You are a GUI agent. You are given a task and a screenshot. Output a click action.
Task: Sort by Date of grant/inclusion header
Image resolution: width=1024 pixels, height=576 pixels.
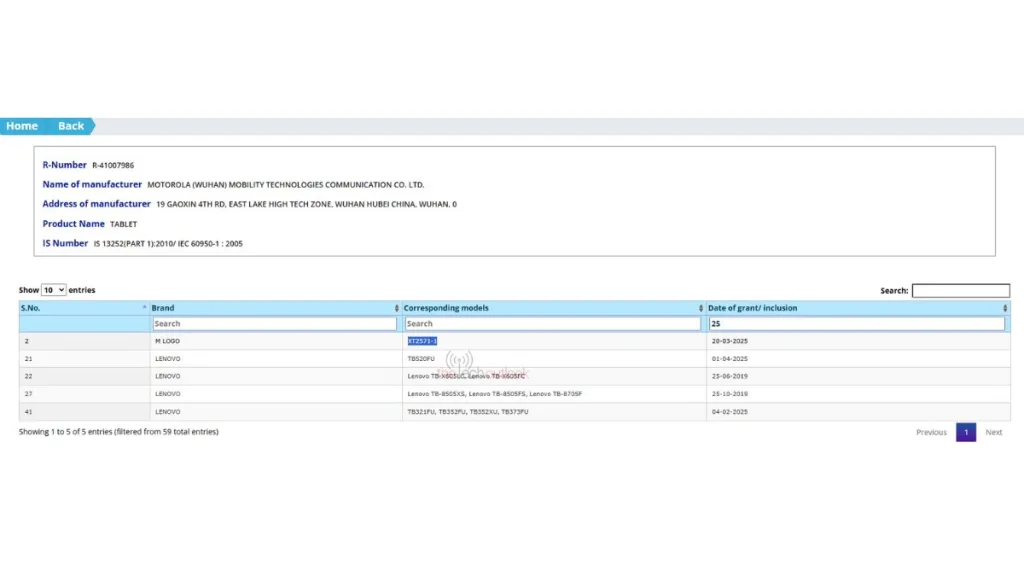pyautogui.click(x=858, y=308)
